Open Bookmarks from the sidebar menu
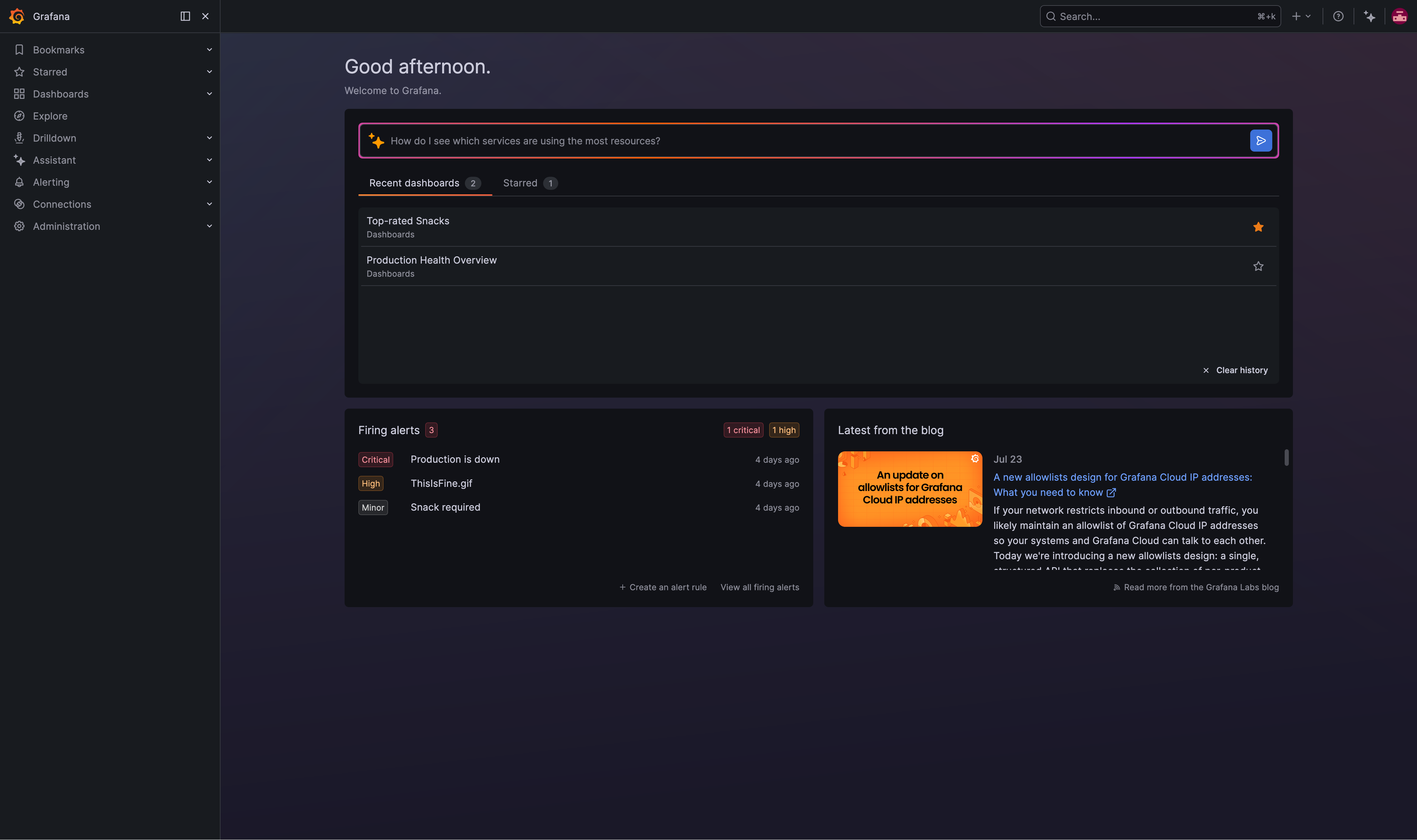 point(58,50)
